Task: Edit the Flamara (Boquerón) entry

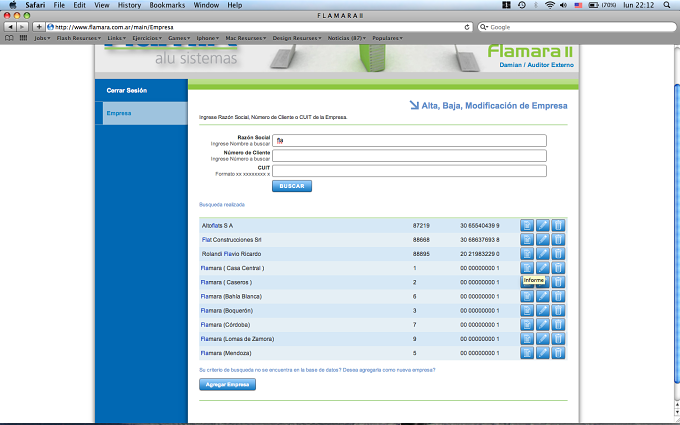Action: (543, 311)
